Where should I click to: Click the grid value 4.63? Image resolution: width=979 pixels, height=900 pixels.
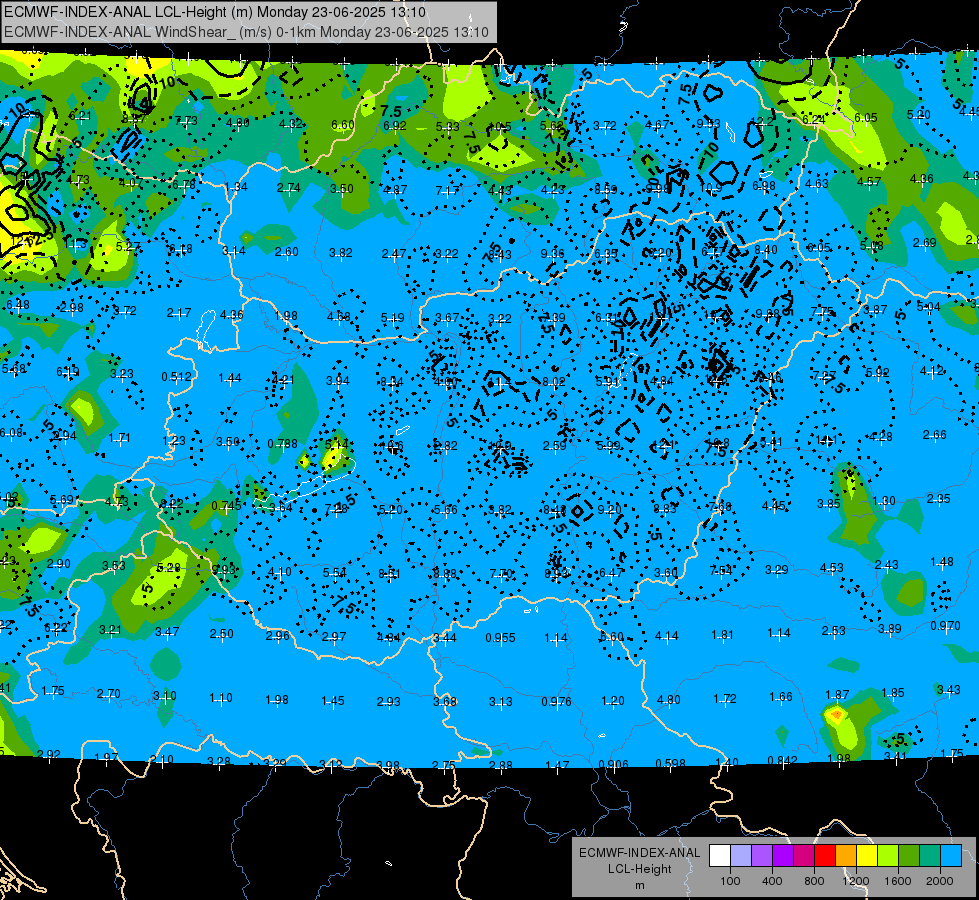pyautogui.click(x=817, y=184)
